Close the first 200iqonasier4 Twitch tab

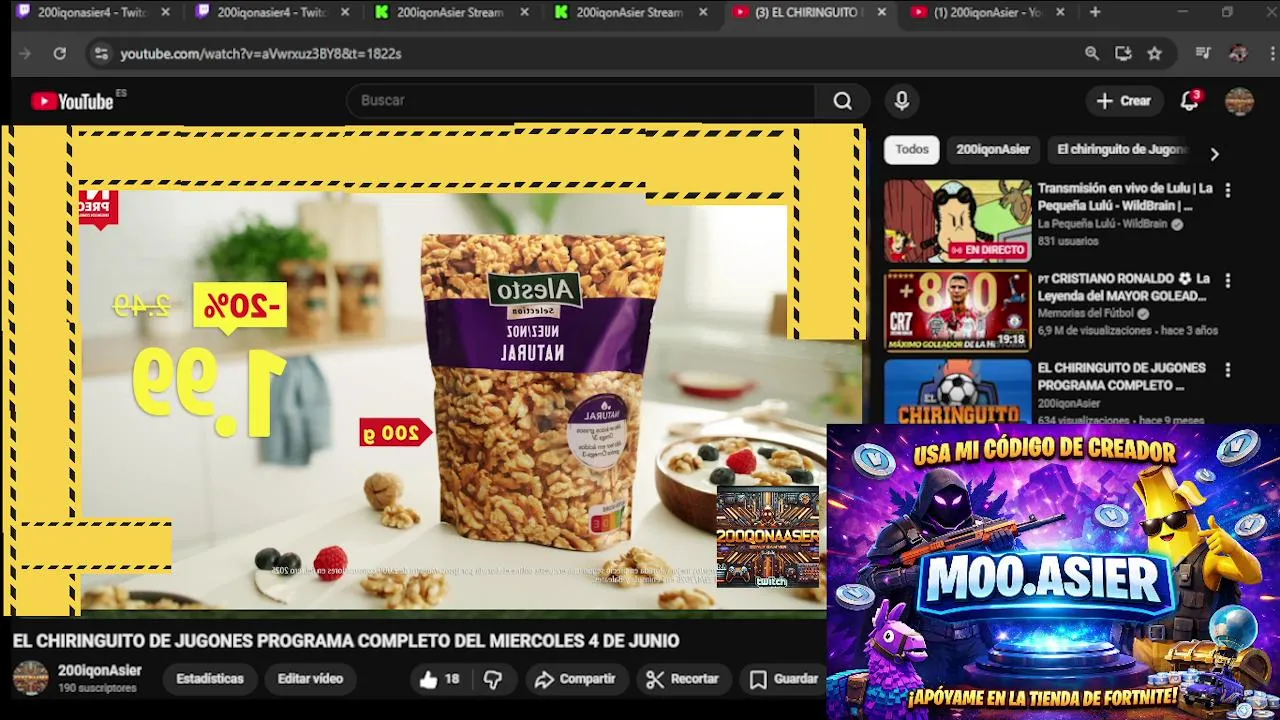click(165, 13)
